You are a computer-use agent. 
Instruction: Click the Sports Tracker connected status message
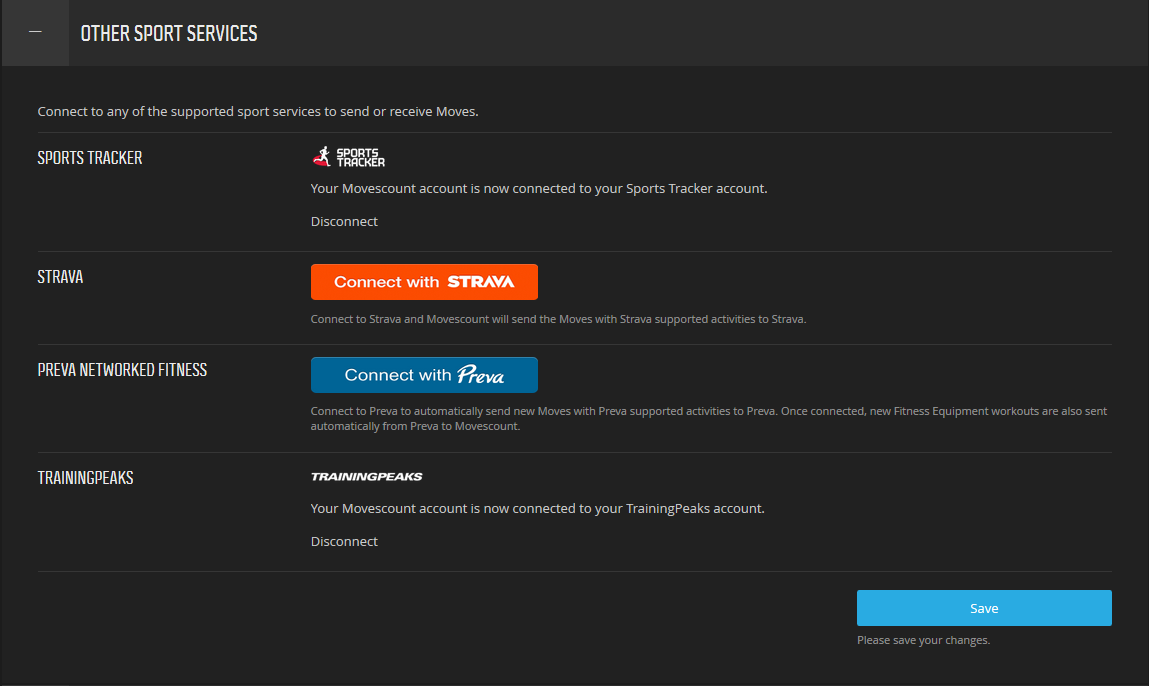pos(539,188)
